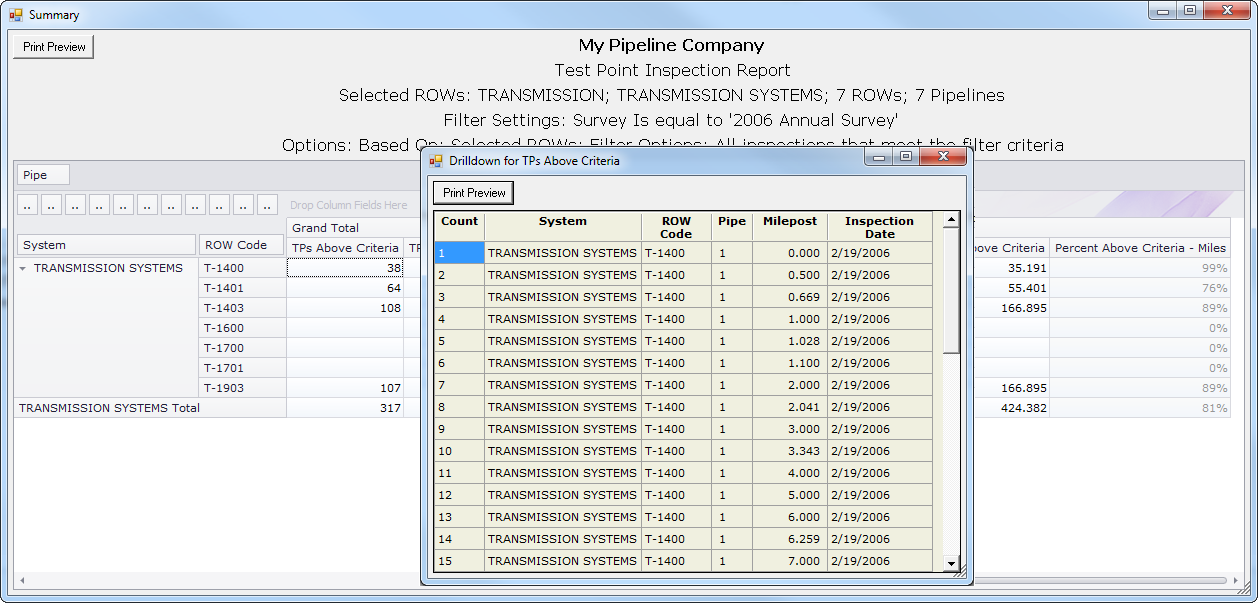Select the TPs Above Criteria cell for T-1400
This screenshot has height=603, width=1258.
(x=345, y=268)
